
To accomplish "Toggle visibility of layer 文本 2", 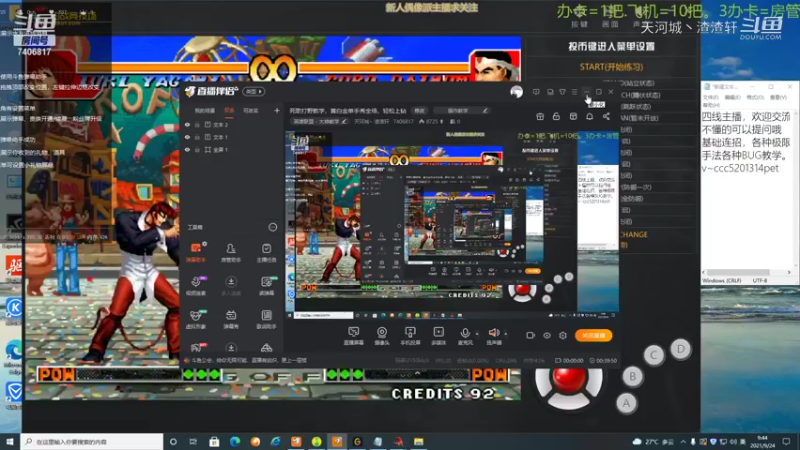I will [187, 124].
